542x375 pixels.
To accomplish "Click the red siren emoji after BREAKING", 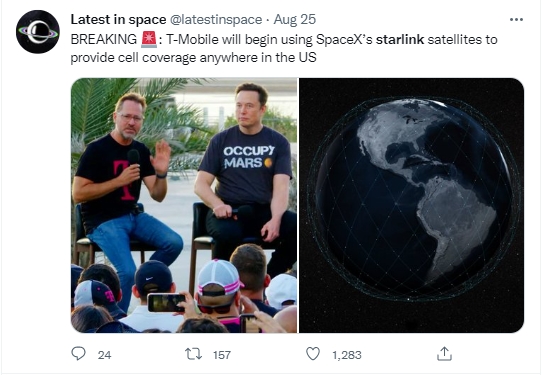I will coord(149,39).
